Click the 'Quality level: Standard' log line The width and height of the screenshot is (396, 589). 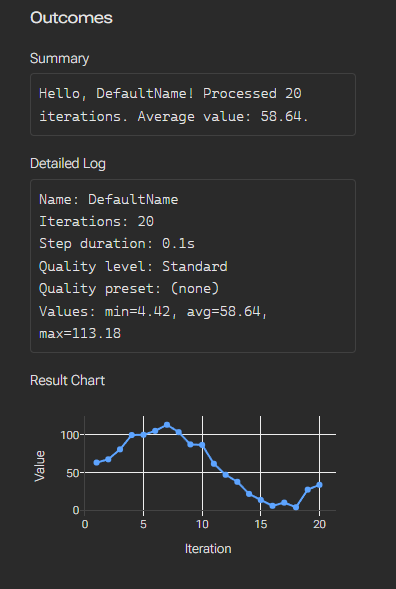pyautogui.click(x=133, y=266)
